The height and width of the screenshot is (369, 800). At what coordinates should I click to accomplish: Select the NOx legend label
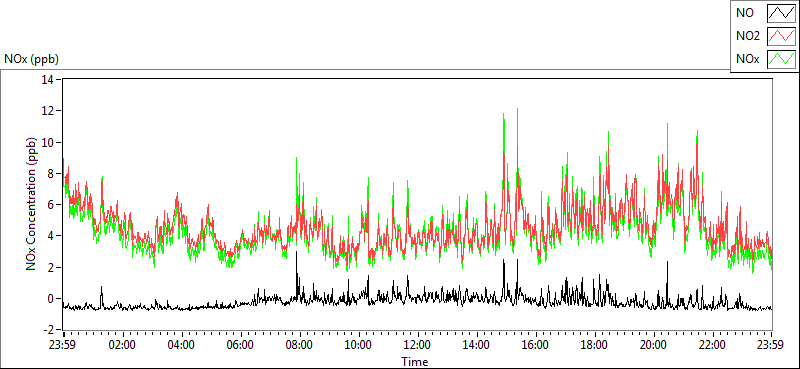pos(748,59)
